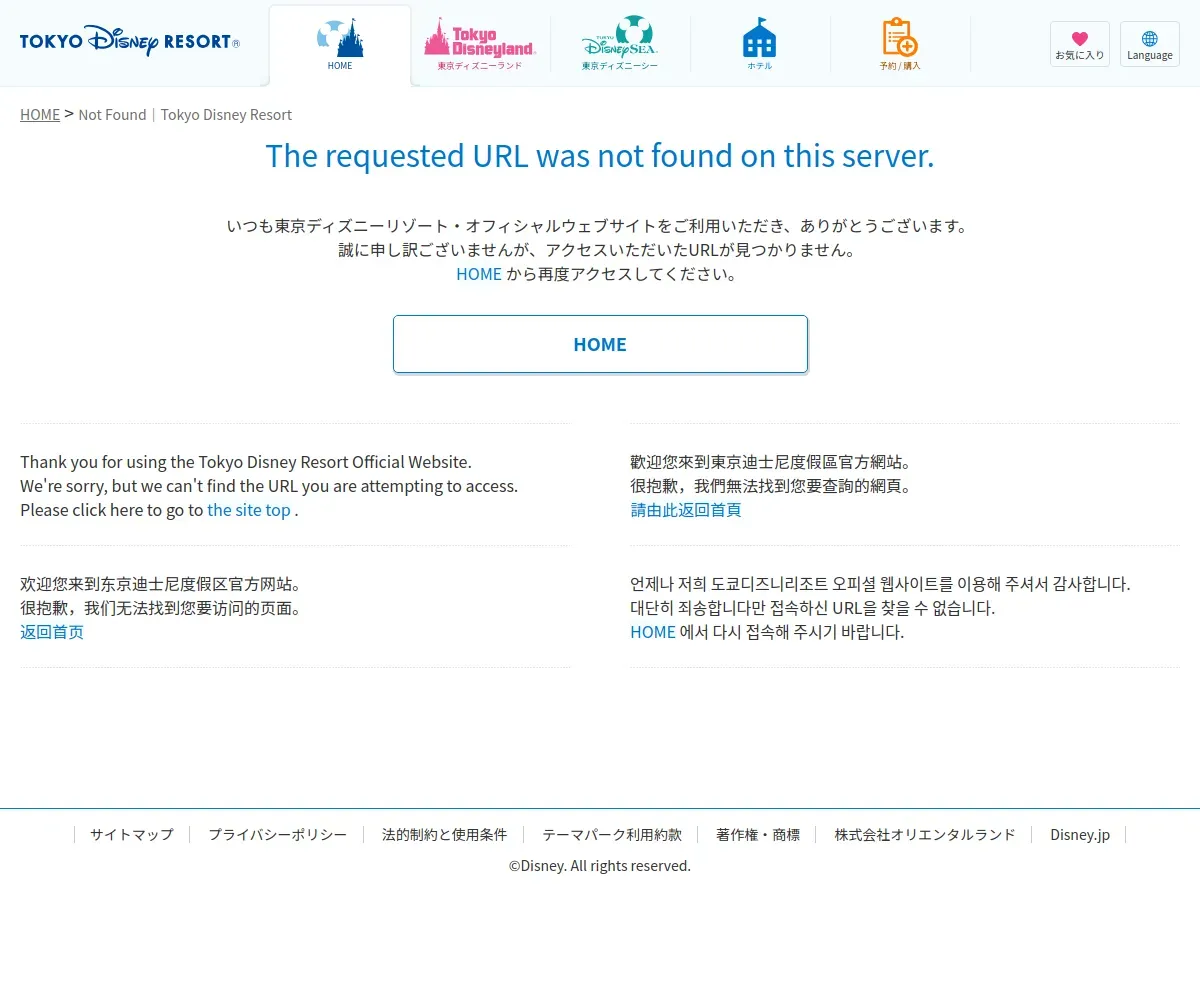1200x1000 pixels.
Task: Open サイトマップ footer link
Action: tap(132, 835)
